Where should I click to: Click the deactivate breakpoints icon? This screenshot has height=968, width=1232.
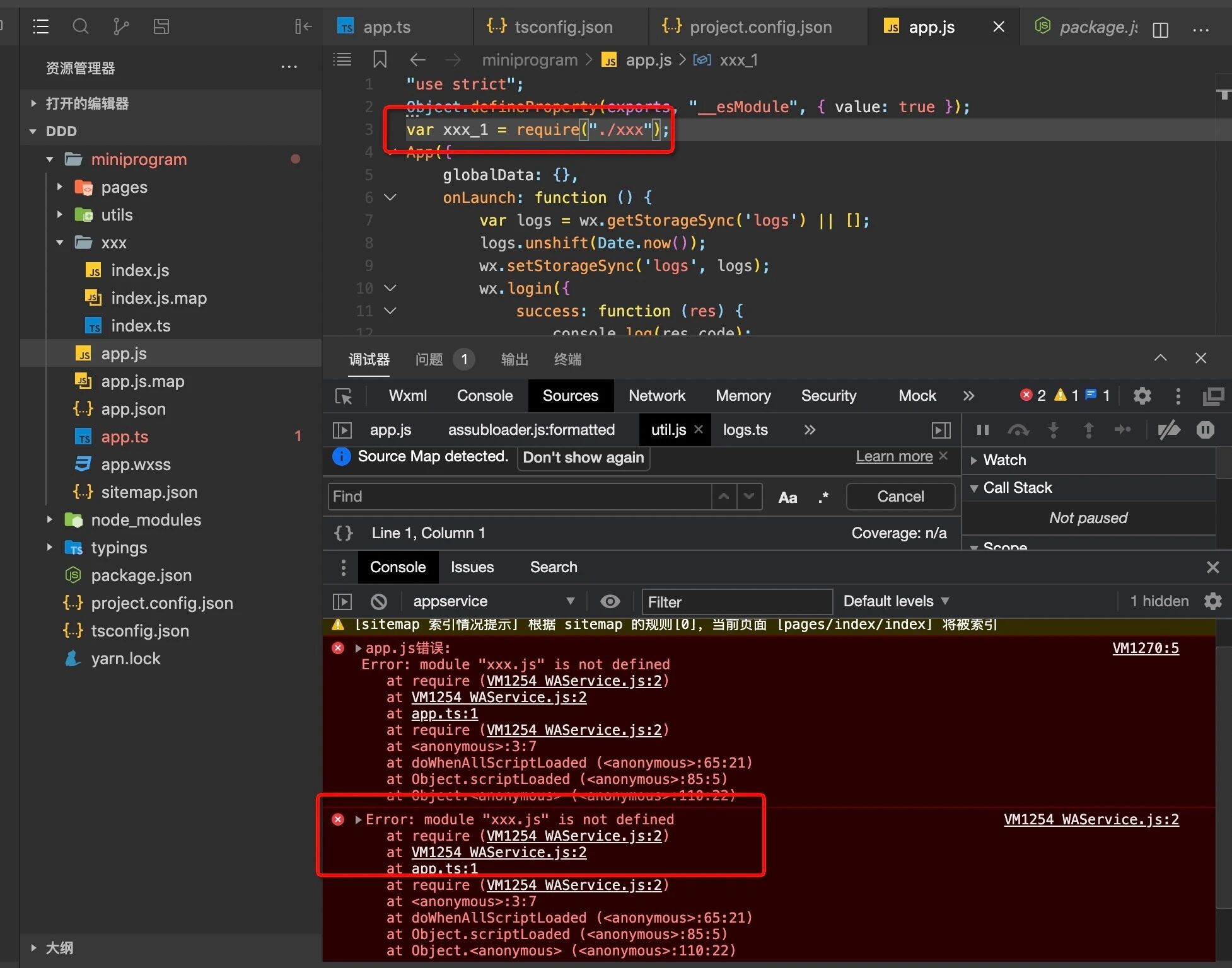[x=1168, y=430]
